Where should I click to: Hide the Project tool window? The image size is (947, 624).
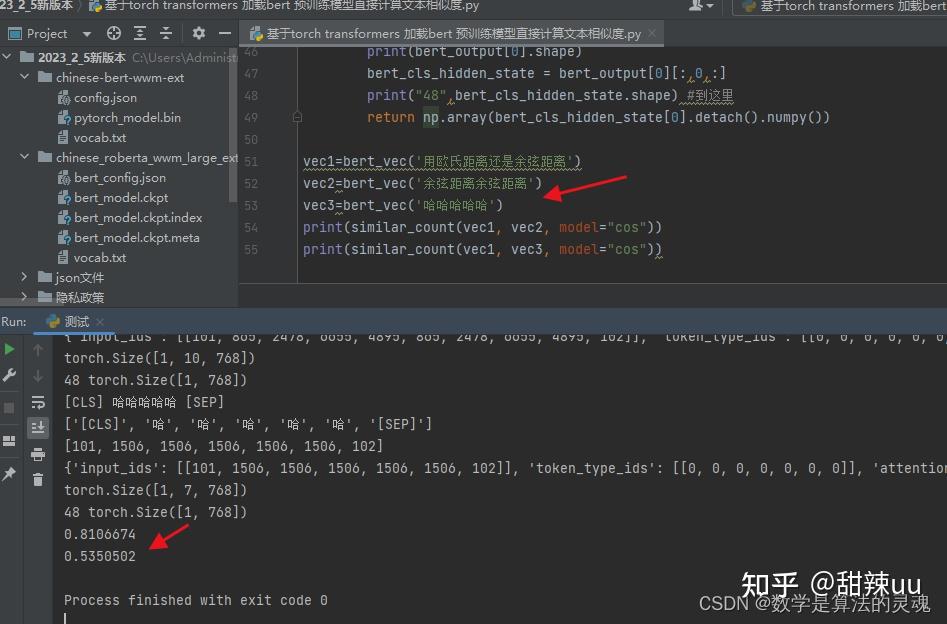coord(227,33)
